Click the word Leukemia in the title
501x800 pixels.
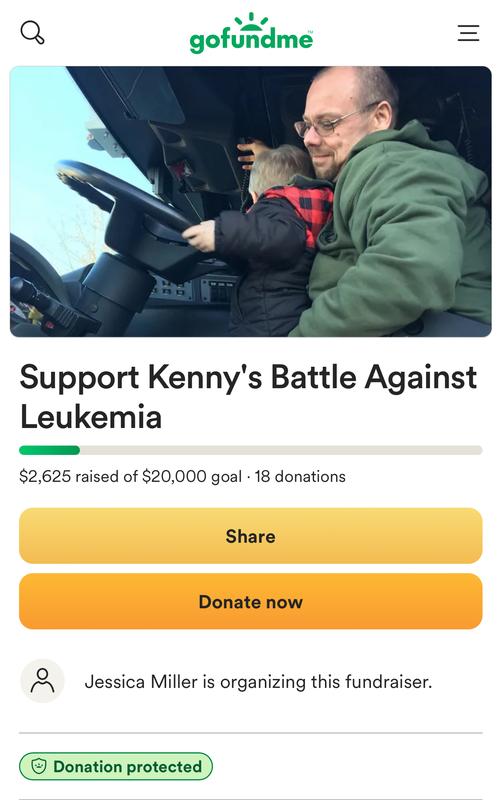[91, 417]
